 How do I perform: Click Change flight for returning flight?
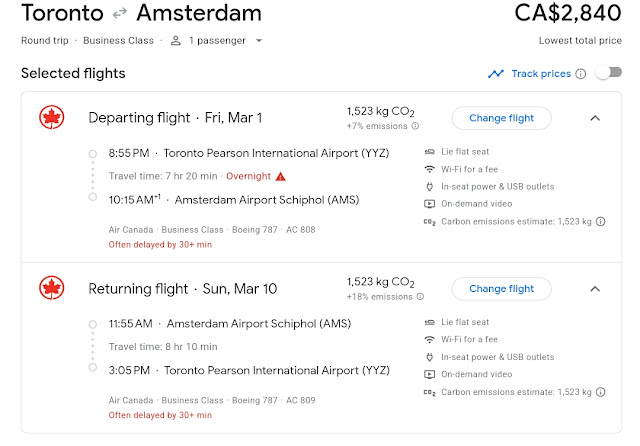[501, 289]
